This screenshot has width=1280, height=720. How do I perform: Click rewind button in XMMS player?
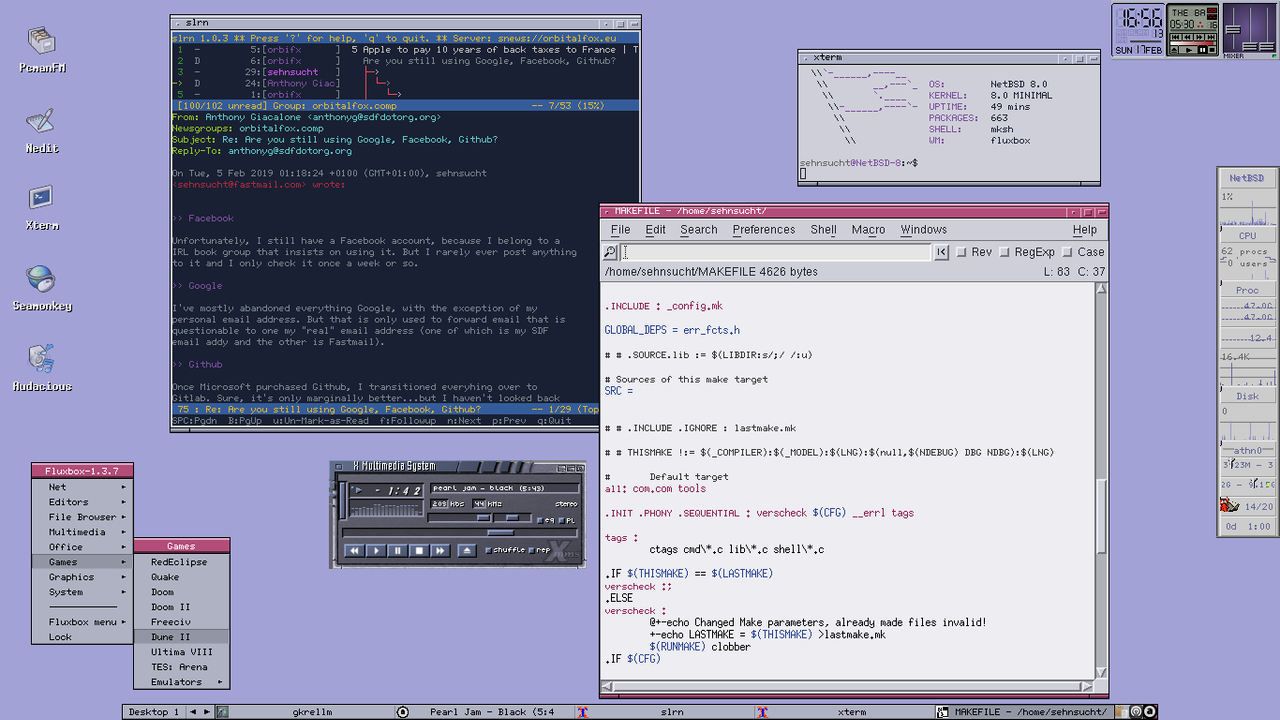coord(354,550)
